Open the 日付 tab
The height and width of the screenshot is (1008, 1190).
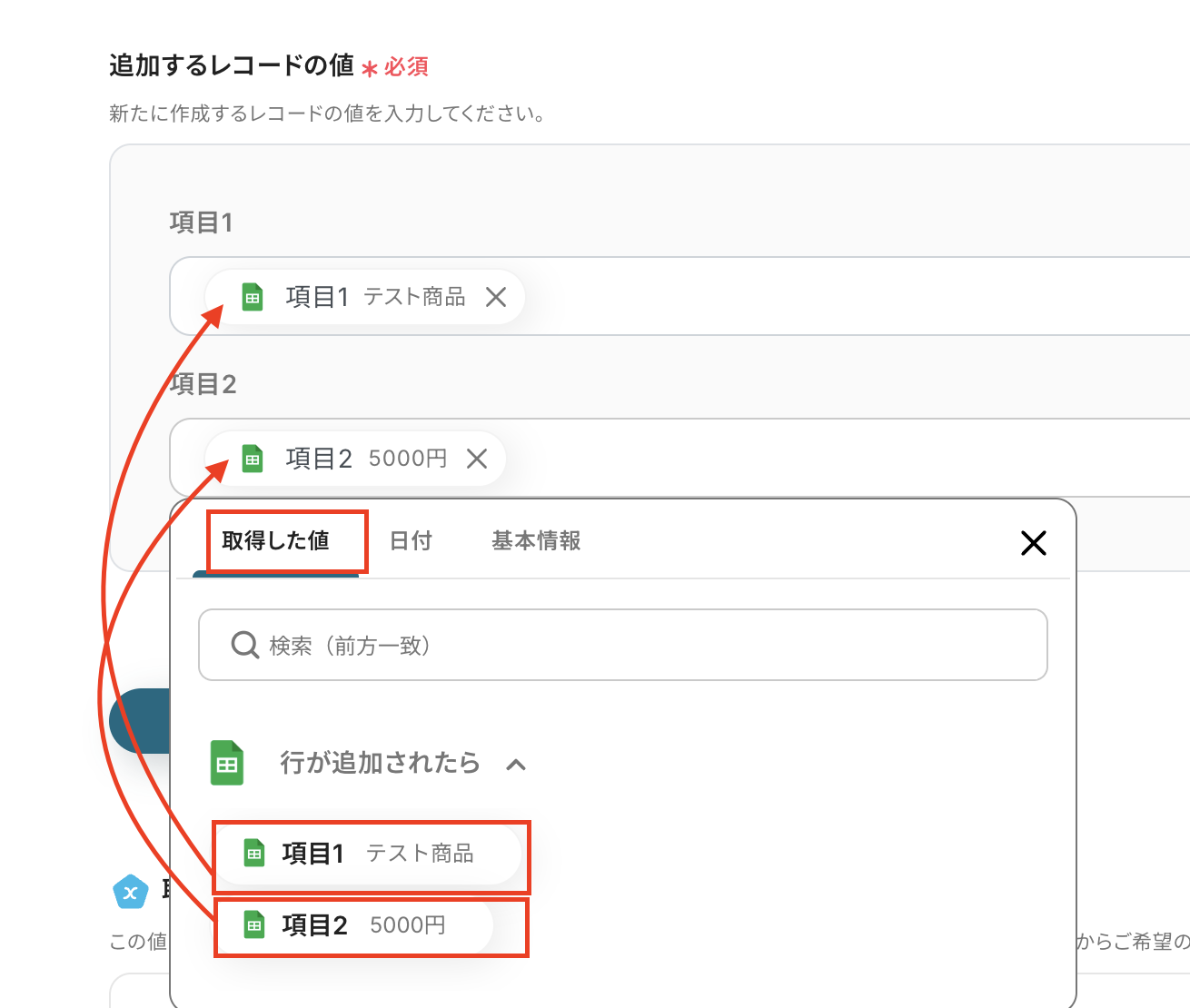point(411,541)
